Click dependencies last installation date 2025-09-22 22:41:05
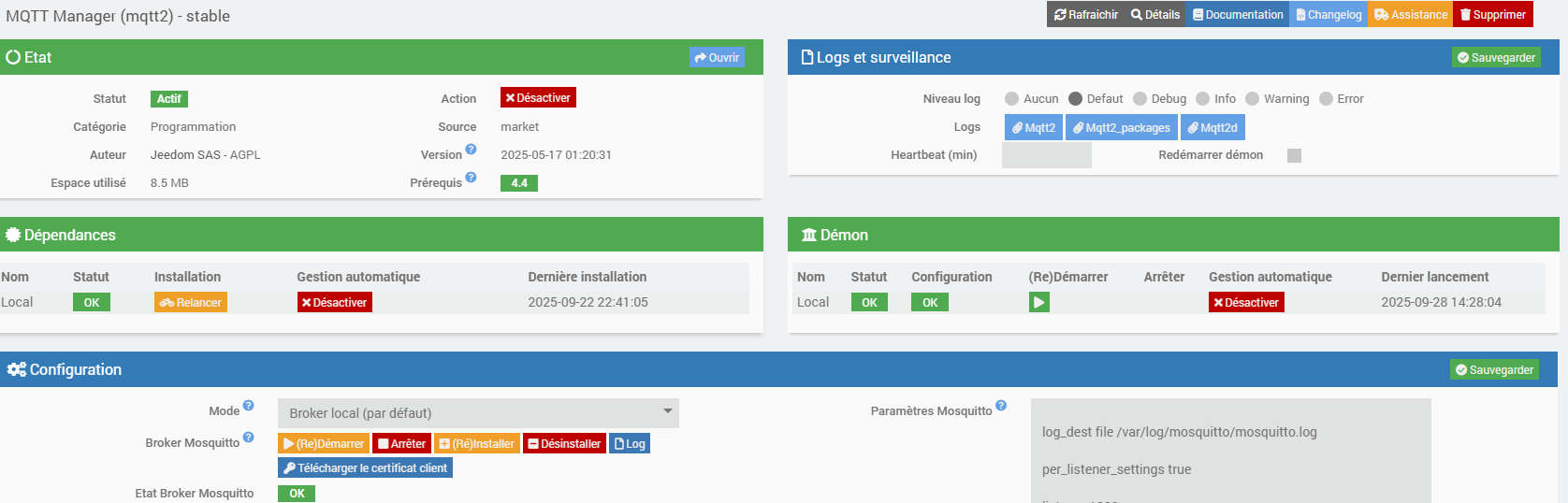Viewport: 1568px width, 503px height. (x=588, y=302)
